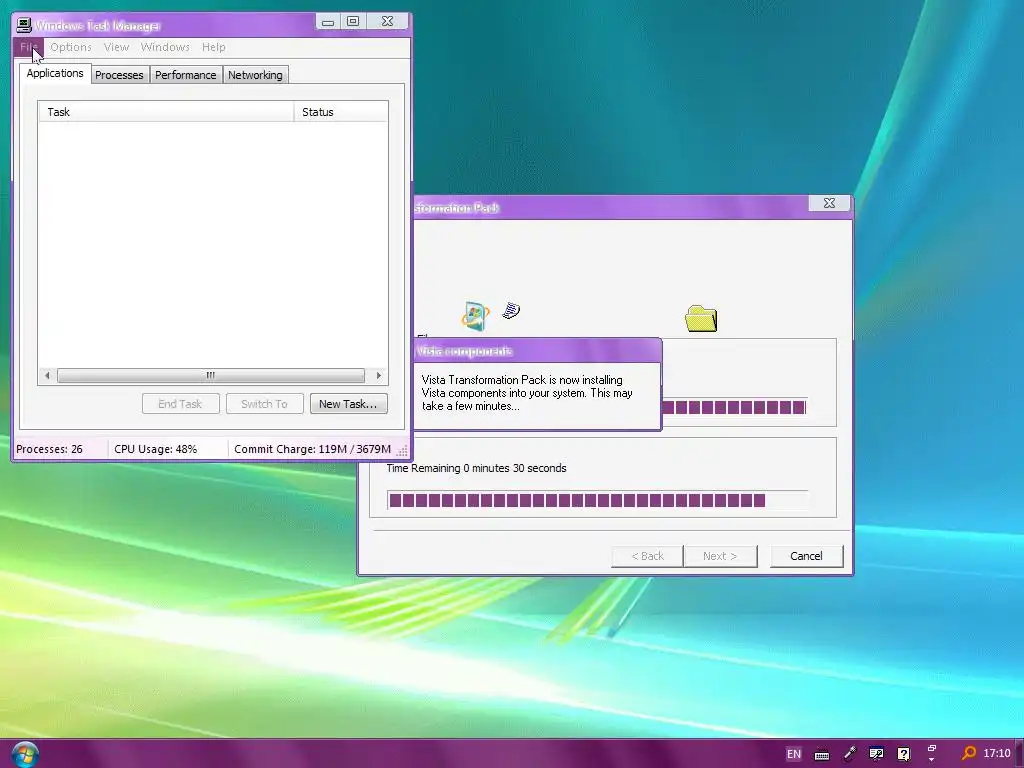
Task: Click the horizontal scrollbar thumb in task list
Action: (x=210, y=376)
